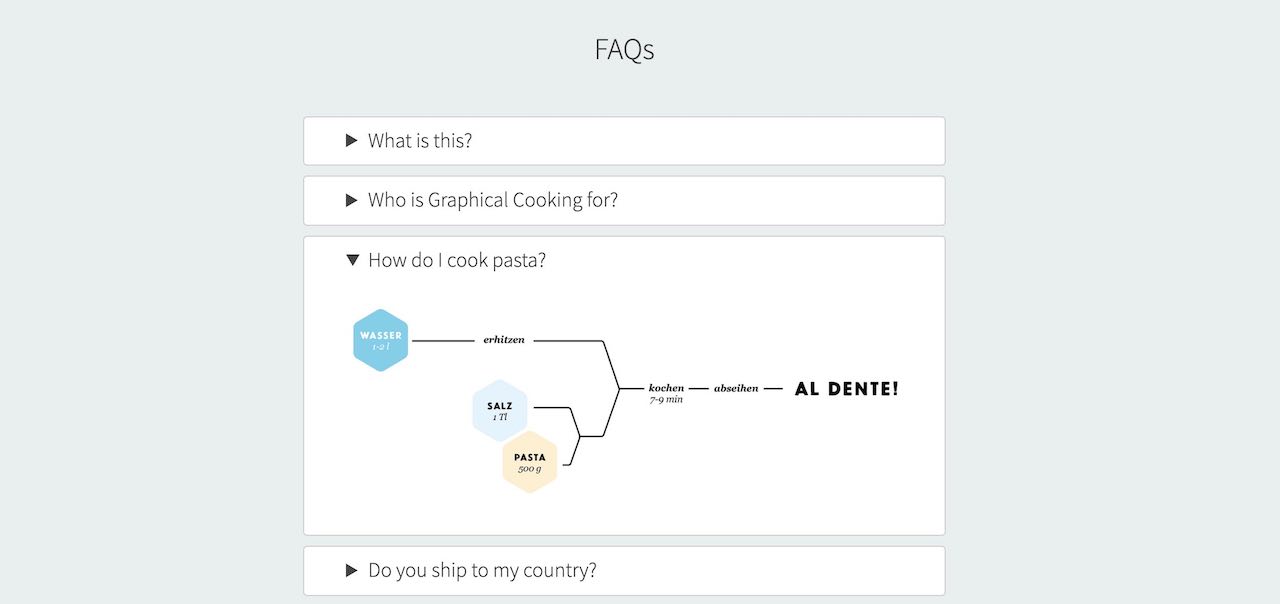Click the "AL DENTE!" result text
Viewport: 1280px width, 604px height.
point(846,389)
